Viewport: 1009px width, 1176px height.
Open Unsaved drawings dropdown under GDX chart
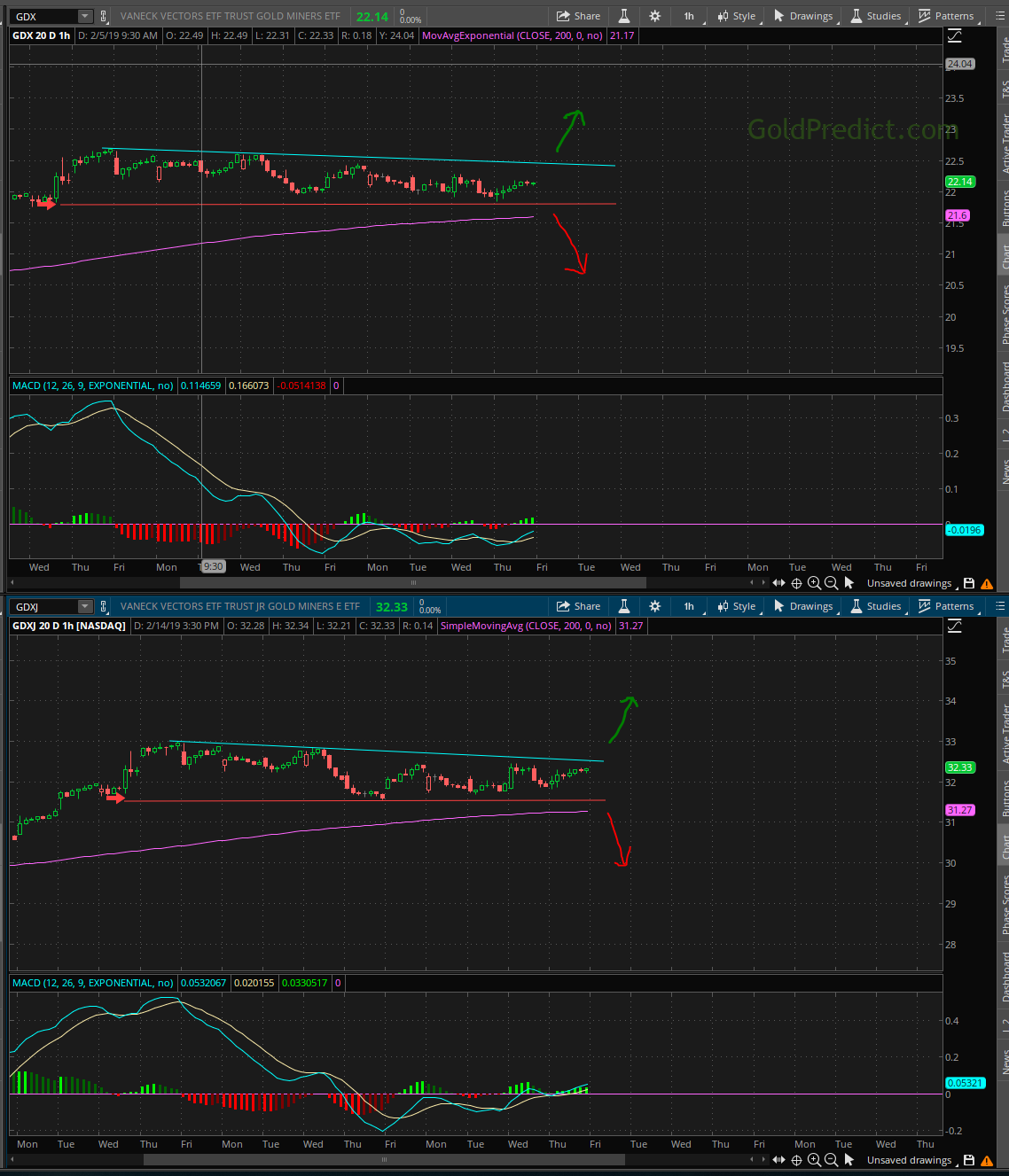909,583
